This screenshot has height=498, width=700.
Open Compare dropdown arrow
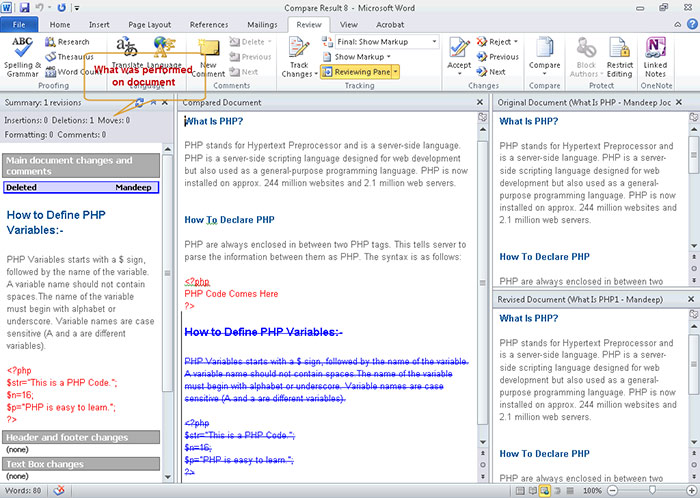coord(545,74)
